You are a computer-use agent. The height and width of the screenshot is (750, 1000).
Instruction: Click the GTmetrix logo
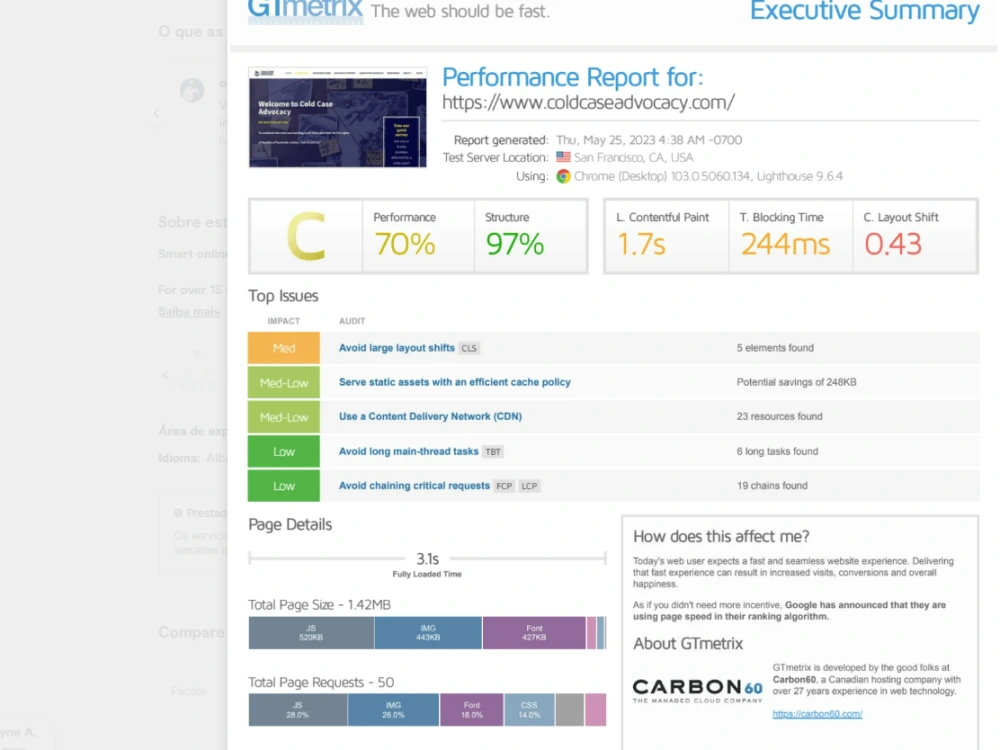(305, 11)
